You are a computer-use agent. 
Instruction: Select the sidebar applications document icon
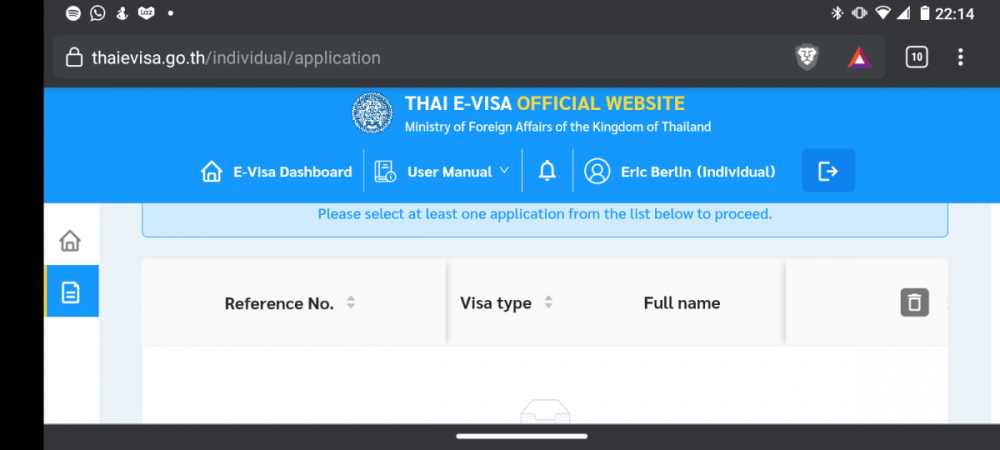pyautogui.click(x=70, y=292)
